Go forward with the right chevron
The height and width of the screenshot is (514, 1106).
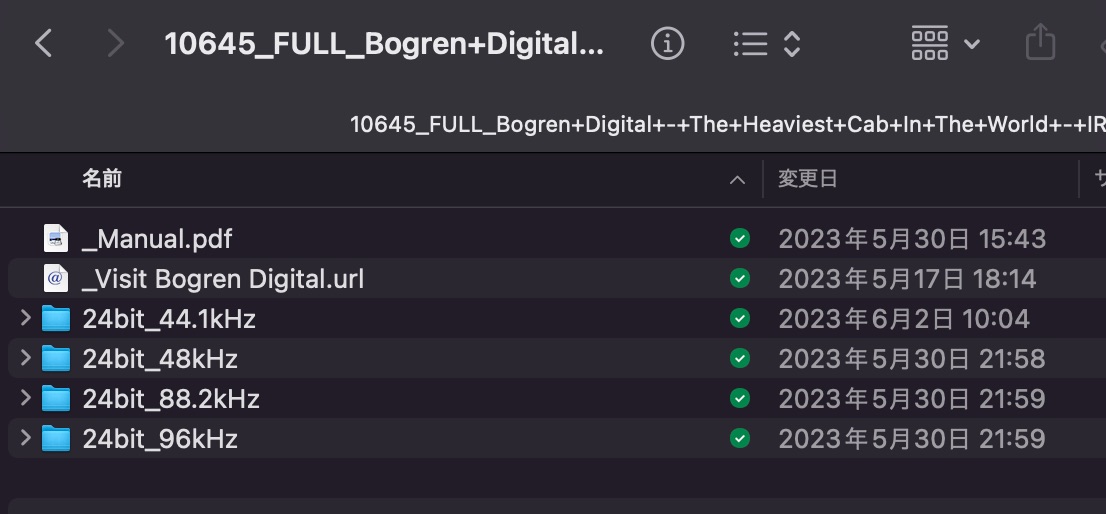tap(115, 43)
